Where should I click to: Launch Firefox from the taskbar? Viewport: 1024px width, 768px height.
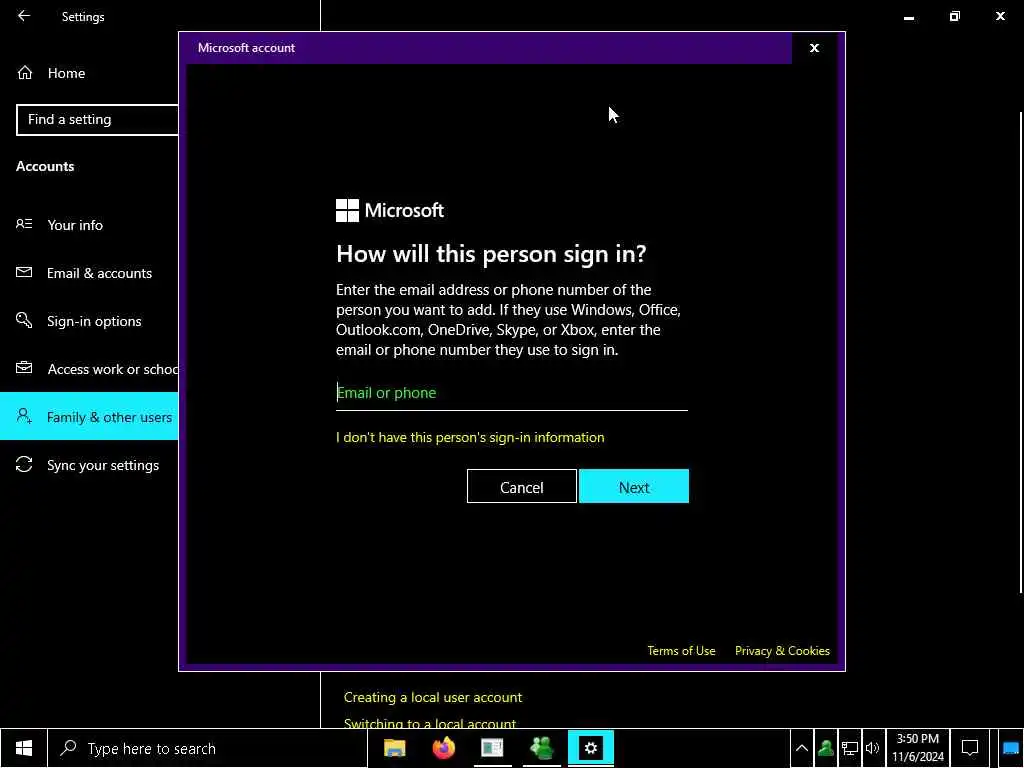tap(443, 748)
